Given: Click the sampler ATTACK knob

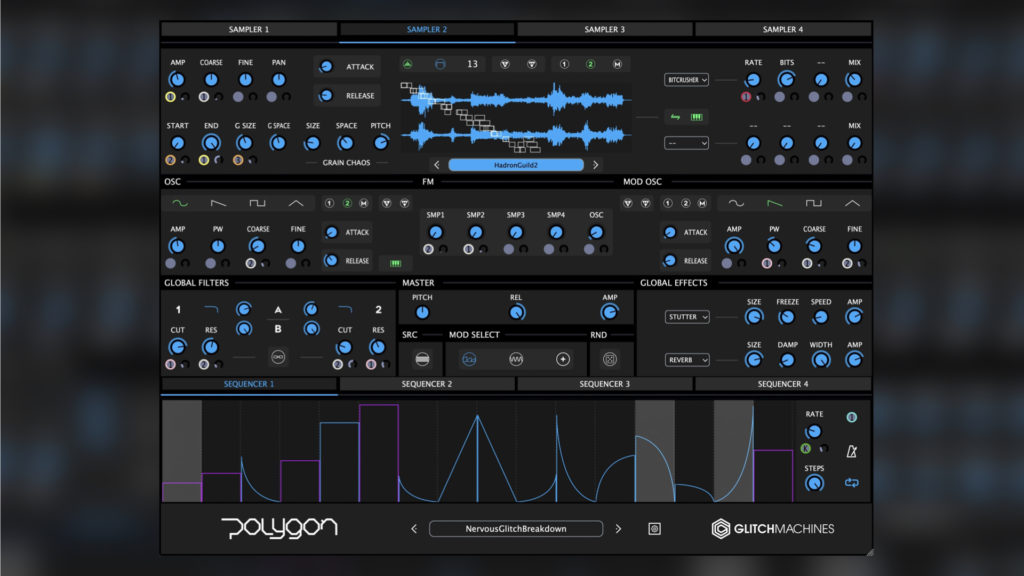Looking at the screenshot, I should pos(326,67).
